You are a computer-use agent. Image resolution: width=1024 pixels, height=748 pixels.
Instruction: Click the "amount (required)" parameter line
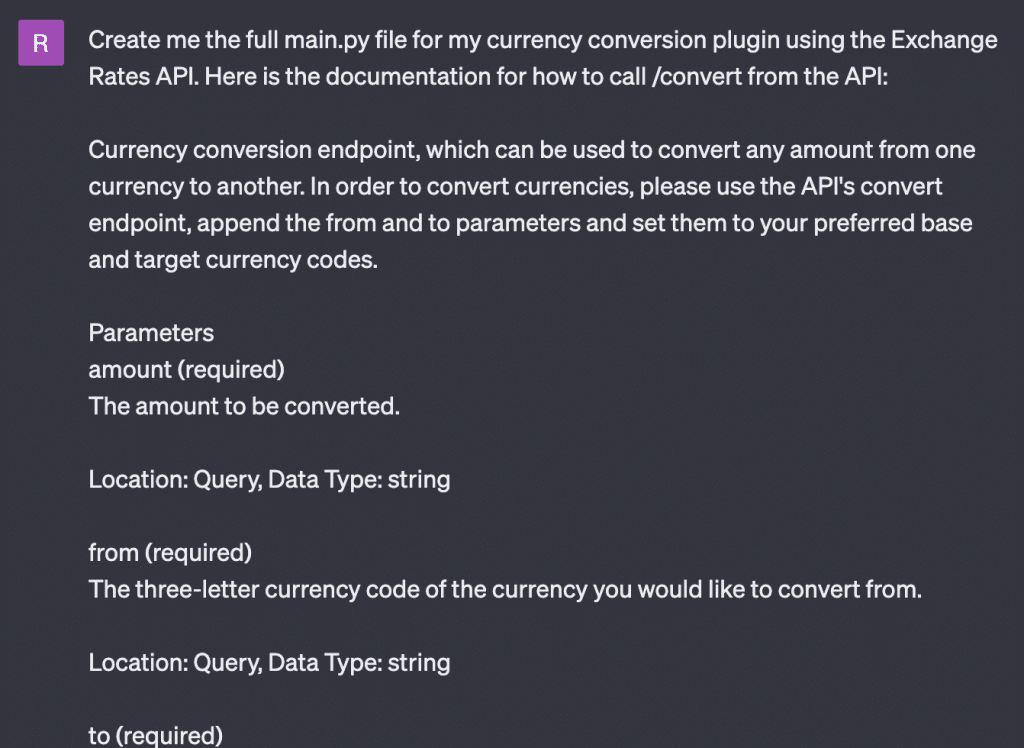tap(186, 370)
